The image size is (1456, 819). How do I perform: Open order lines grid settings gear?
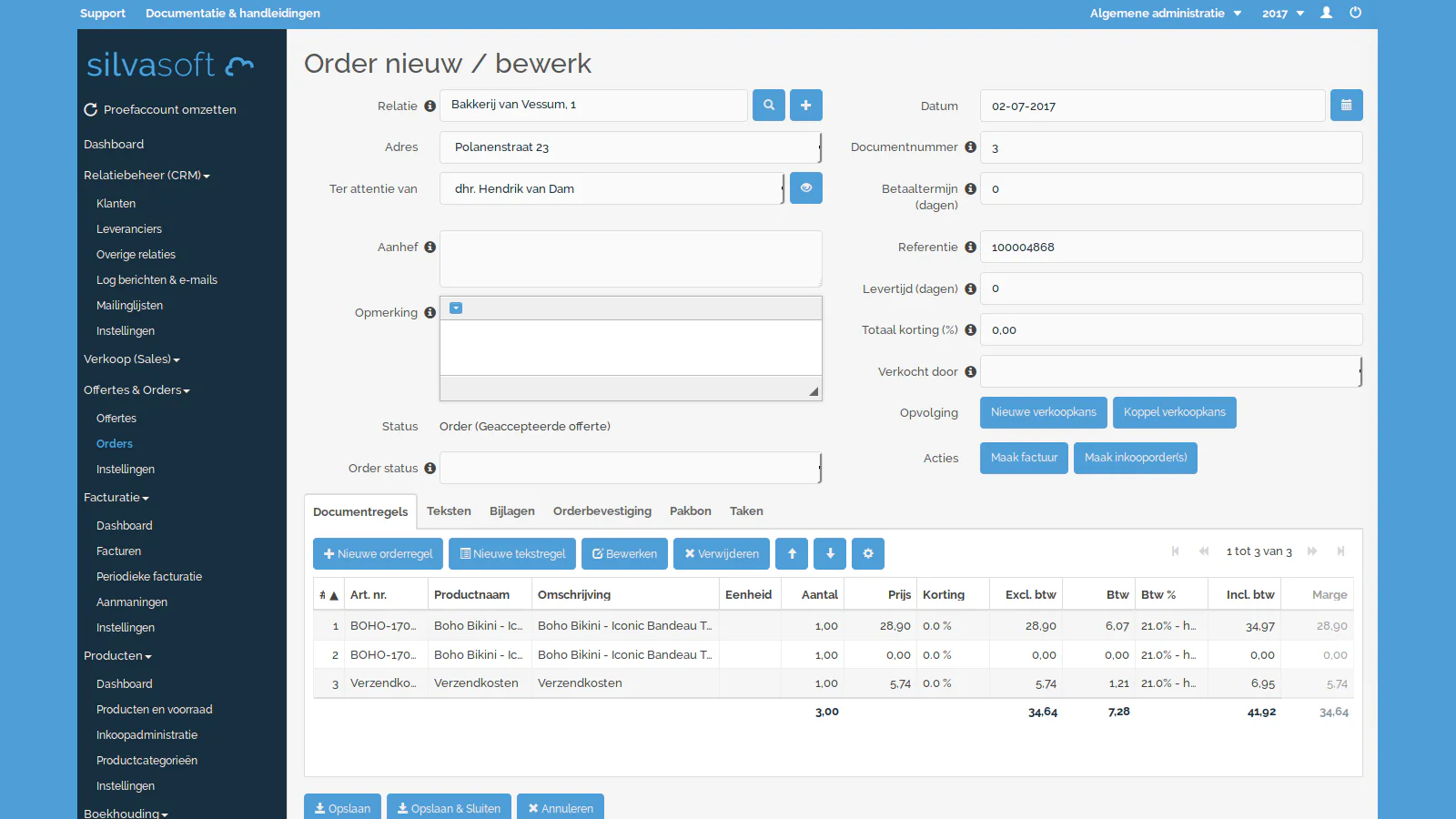[868, 553]
